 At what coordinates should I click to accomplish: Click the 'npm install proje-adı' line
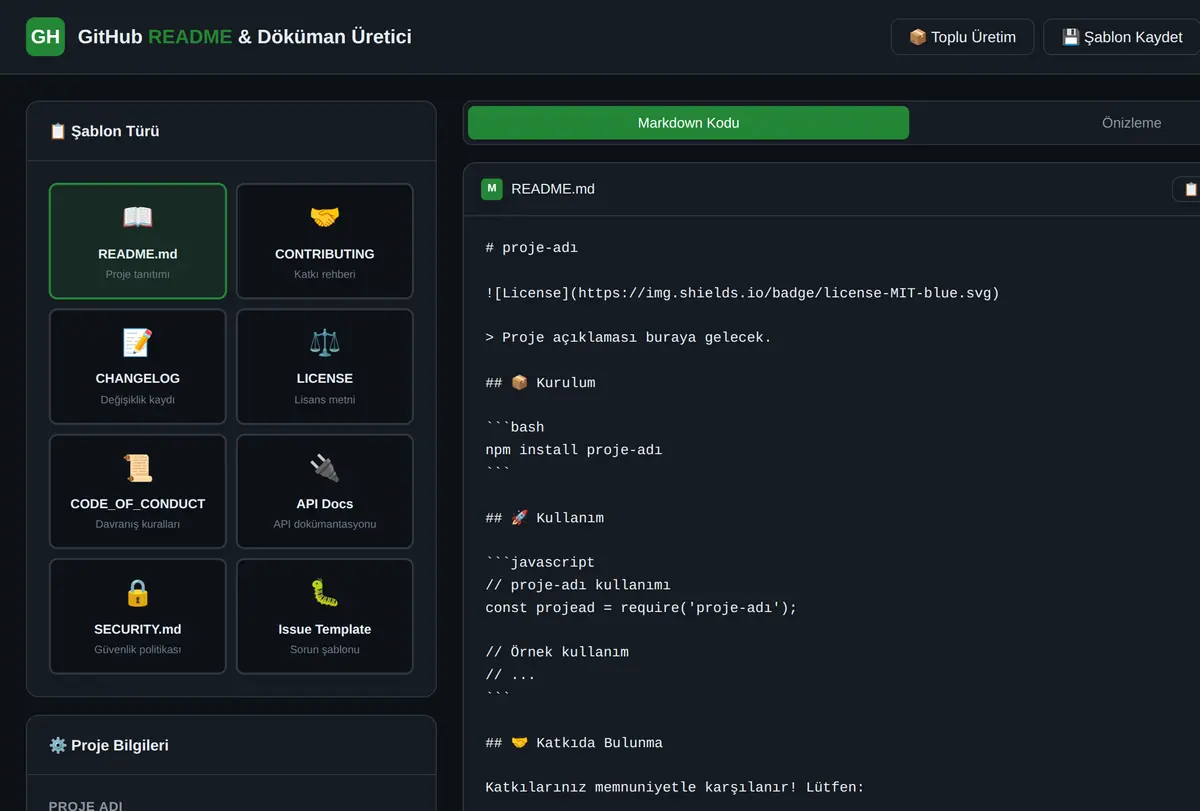coord(574,450)
